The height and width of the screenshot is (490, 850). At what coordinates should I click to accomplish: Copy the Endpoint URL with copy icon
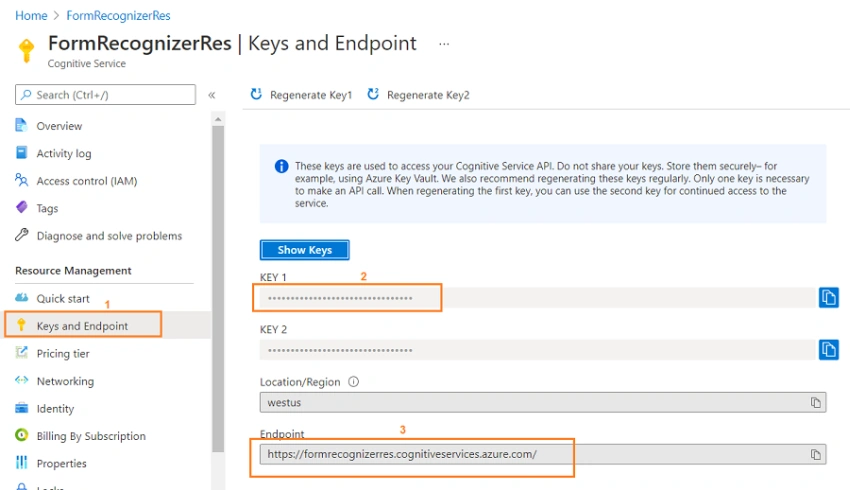click(815, 454)
